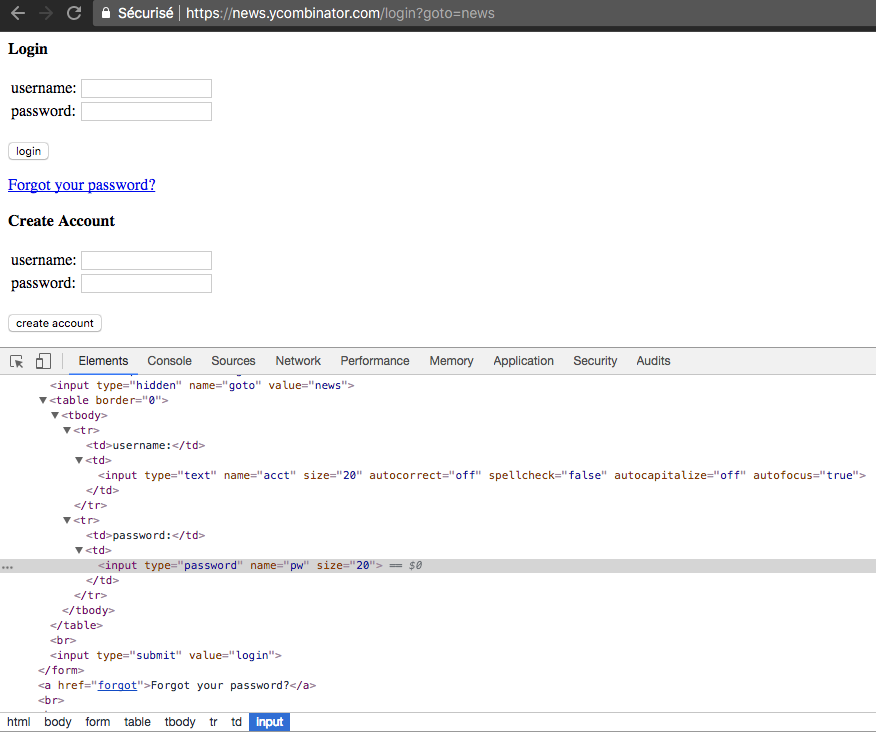
Task: Toggle the device toolbar icon
Action: (x=41, y=360)
